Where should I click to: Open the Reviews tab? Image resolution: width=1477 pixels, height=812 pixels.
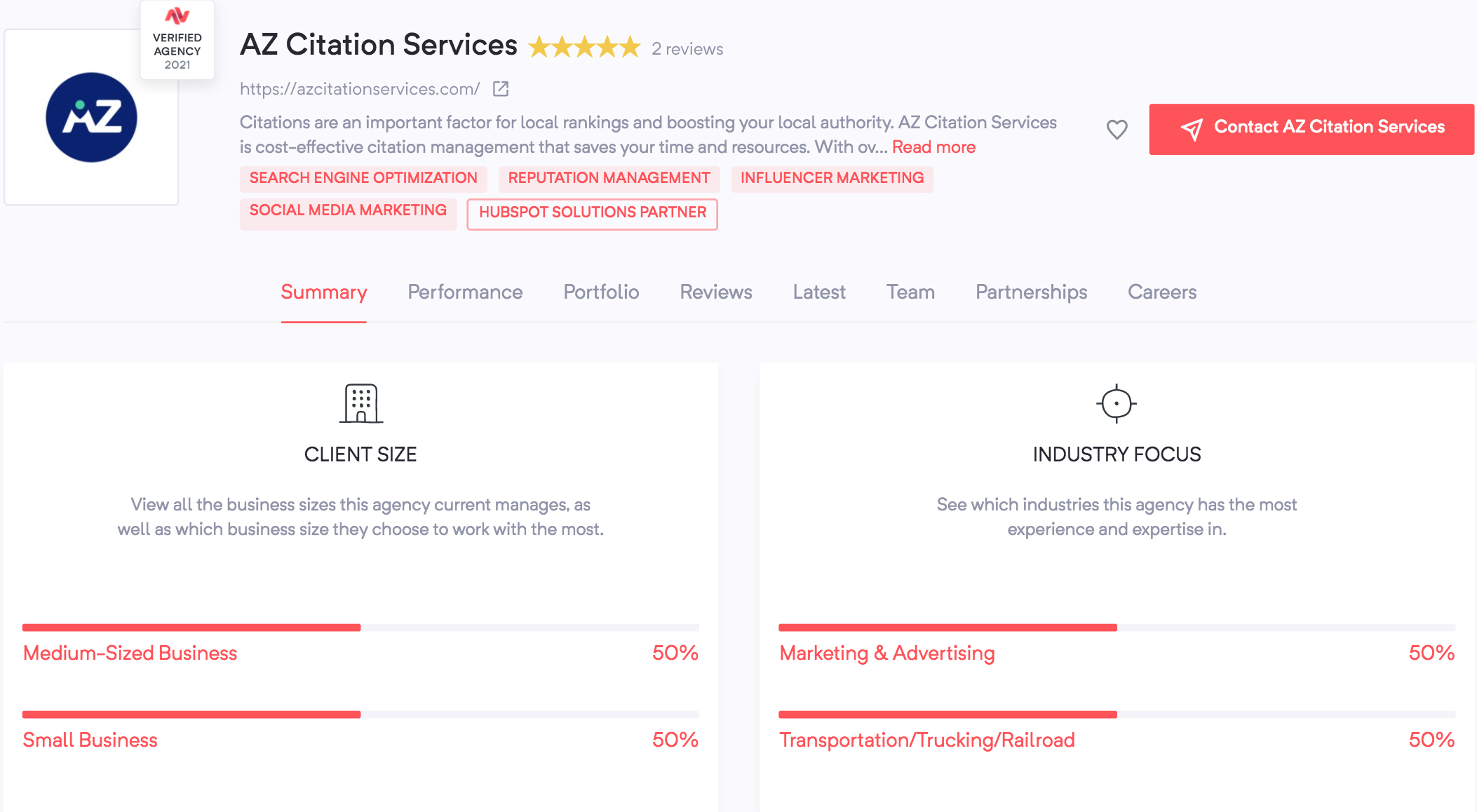[716, 292]
